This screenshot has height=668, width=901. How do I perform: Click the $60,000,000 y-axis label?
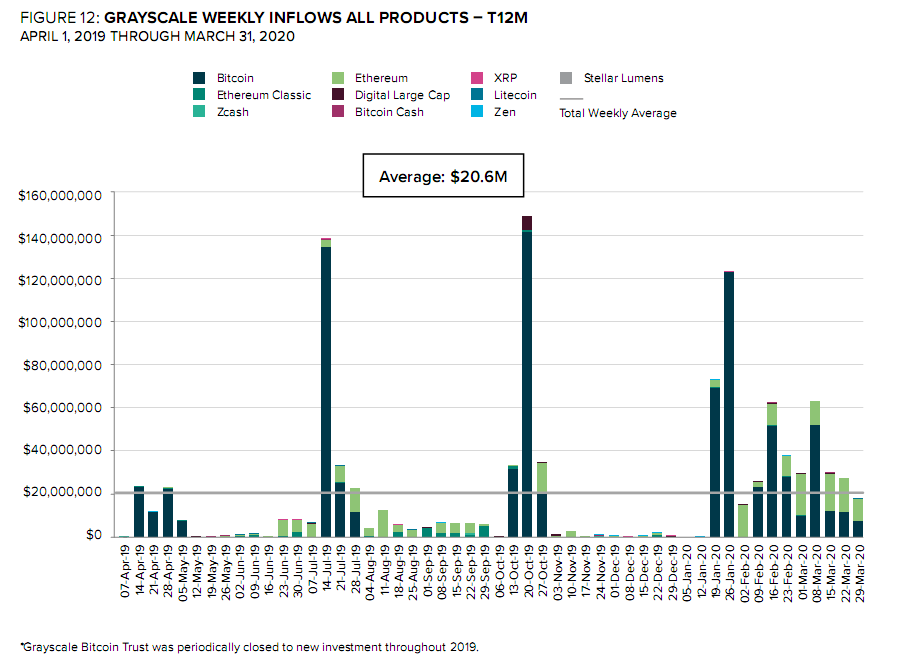[62, 407]
